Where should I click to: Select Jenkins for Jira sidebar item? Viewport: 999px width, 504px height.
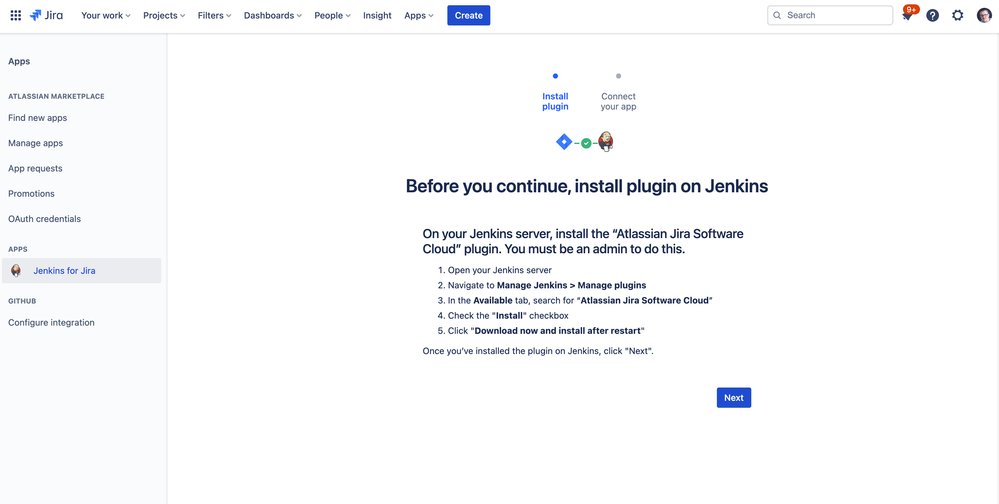82,271
